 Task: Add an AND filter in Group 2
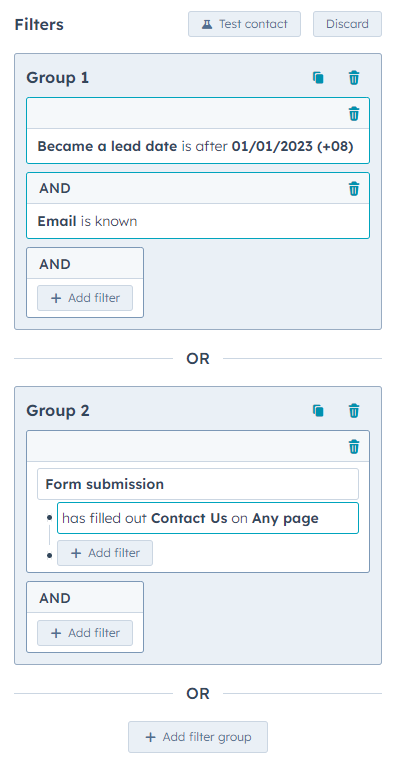point(85,633)
